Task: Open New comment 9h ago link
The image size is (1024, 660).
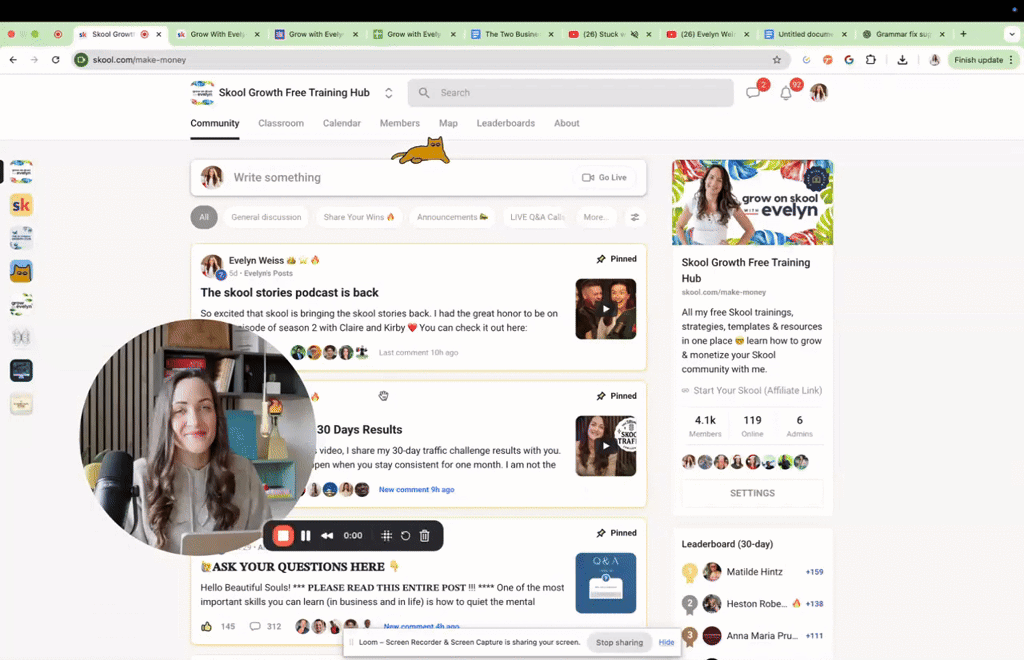Action: click(417, 490)
